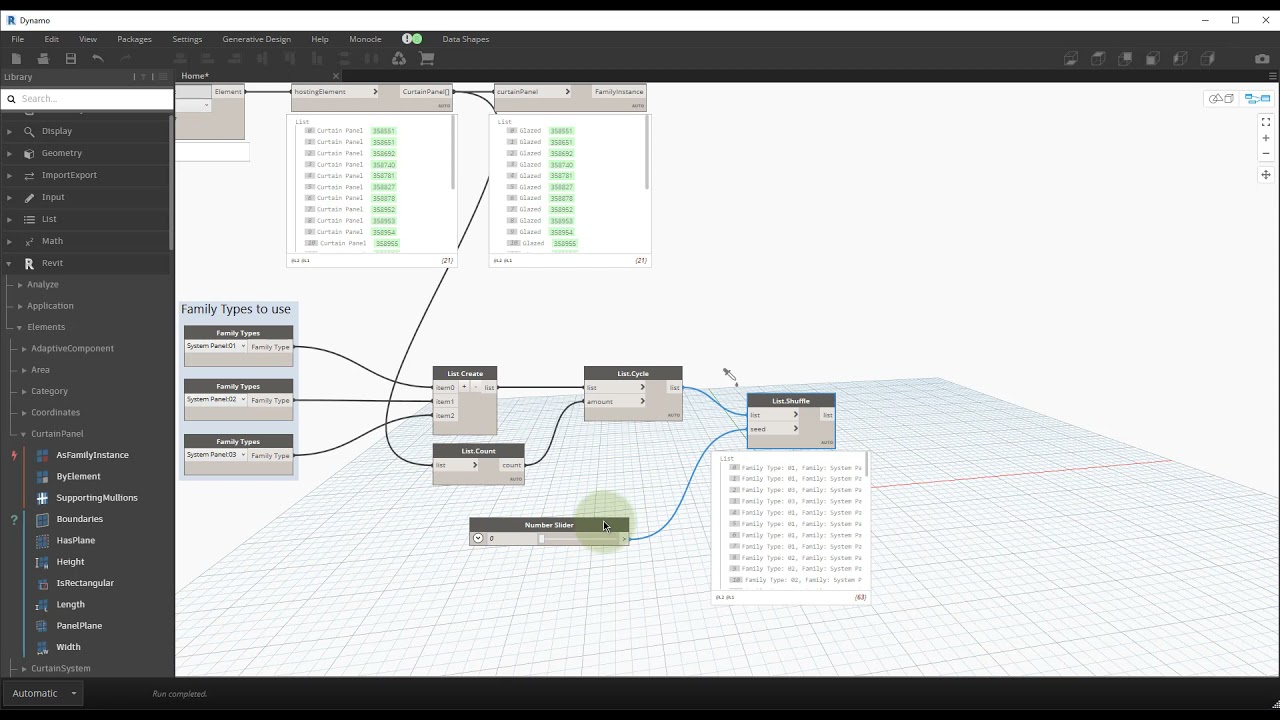Click the Family Types to use group title
Image resolution: width=1280 pixels, height=720 pixels.
pos(236,309)
